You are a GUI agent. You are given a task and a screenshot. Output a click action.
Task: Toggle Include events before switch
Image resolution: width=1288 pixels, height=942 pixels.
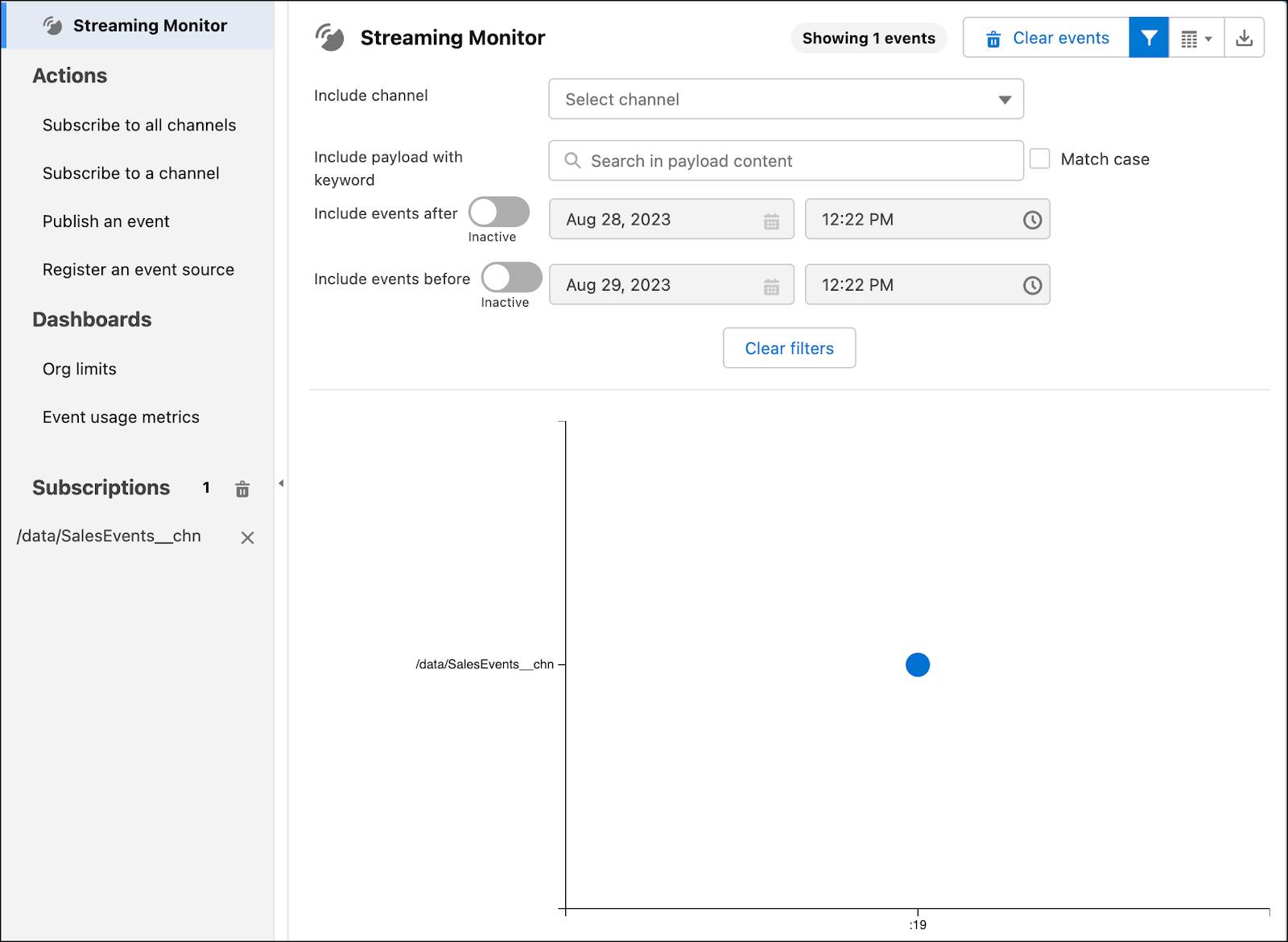click(x=512, y=278)
